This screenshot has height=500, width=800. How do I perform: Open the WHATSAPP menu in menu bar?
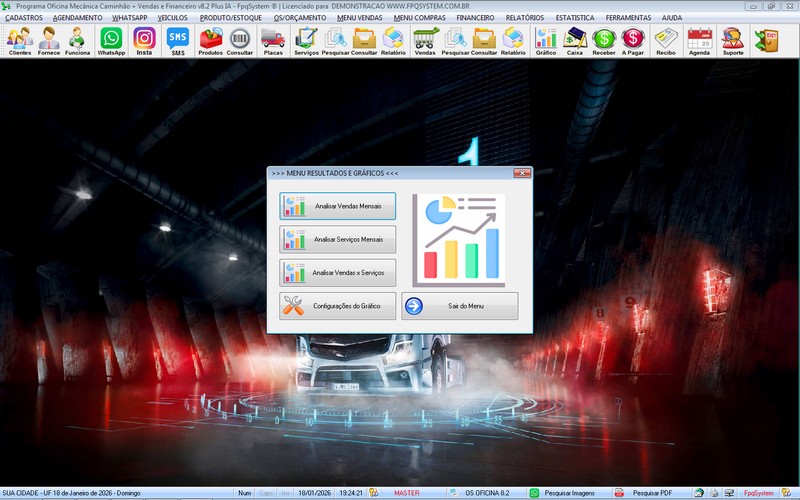tap(130, 17)
